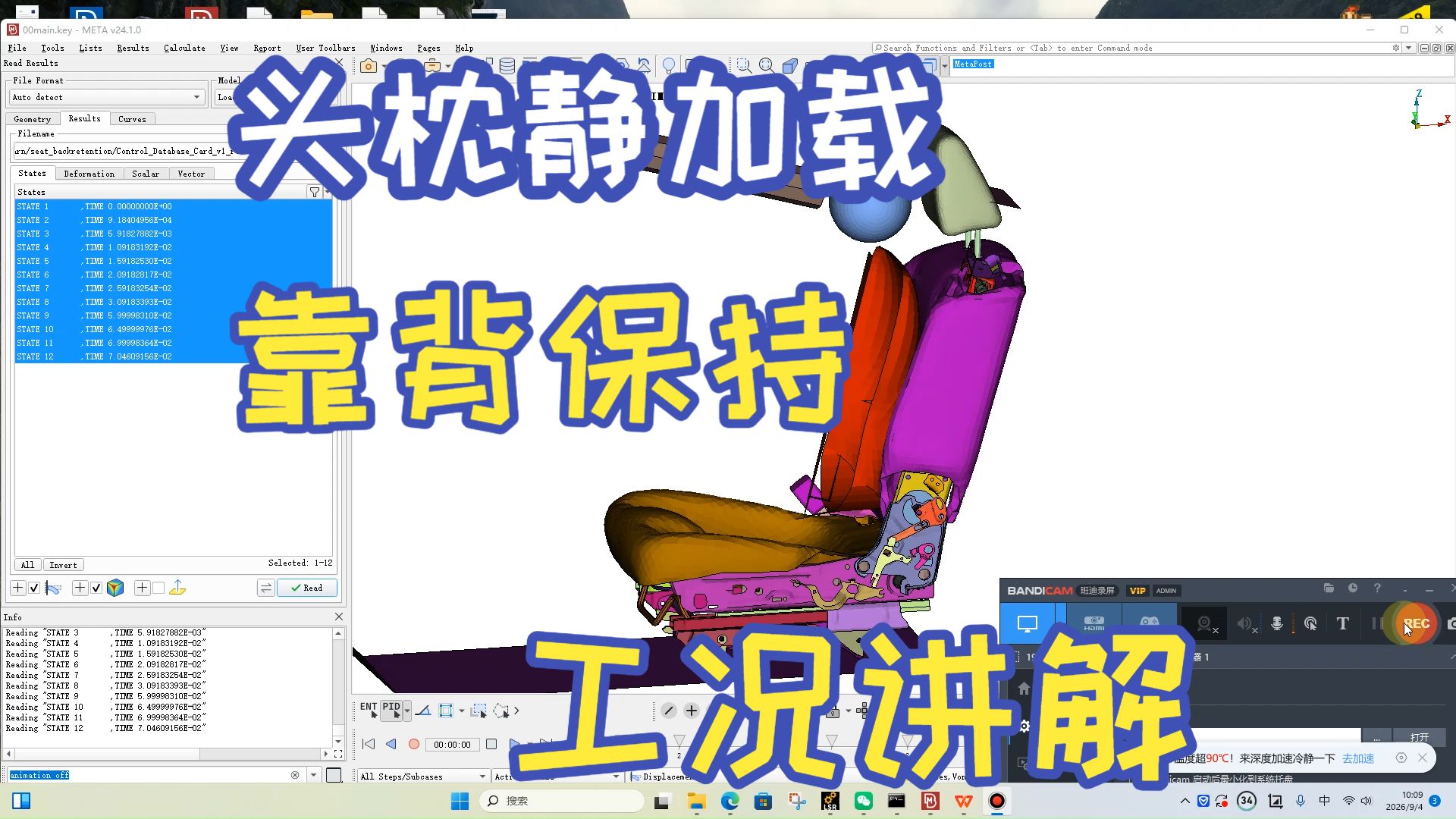Image resolution: width=1456 pixels, height=819 pixels.
Task: Click plus button before vector checkbox
Action: 142,588
